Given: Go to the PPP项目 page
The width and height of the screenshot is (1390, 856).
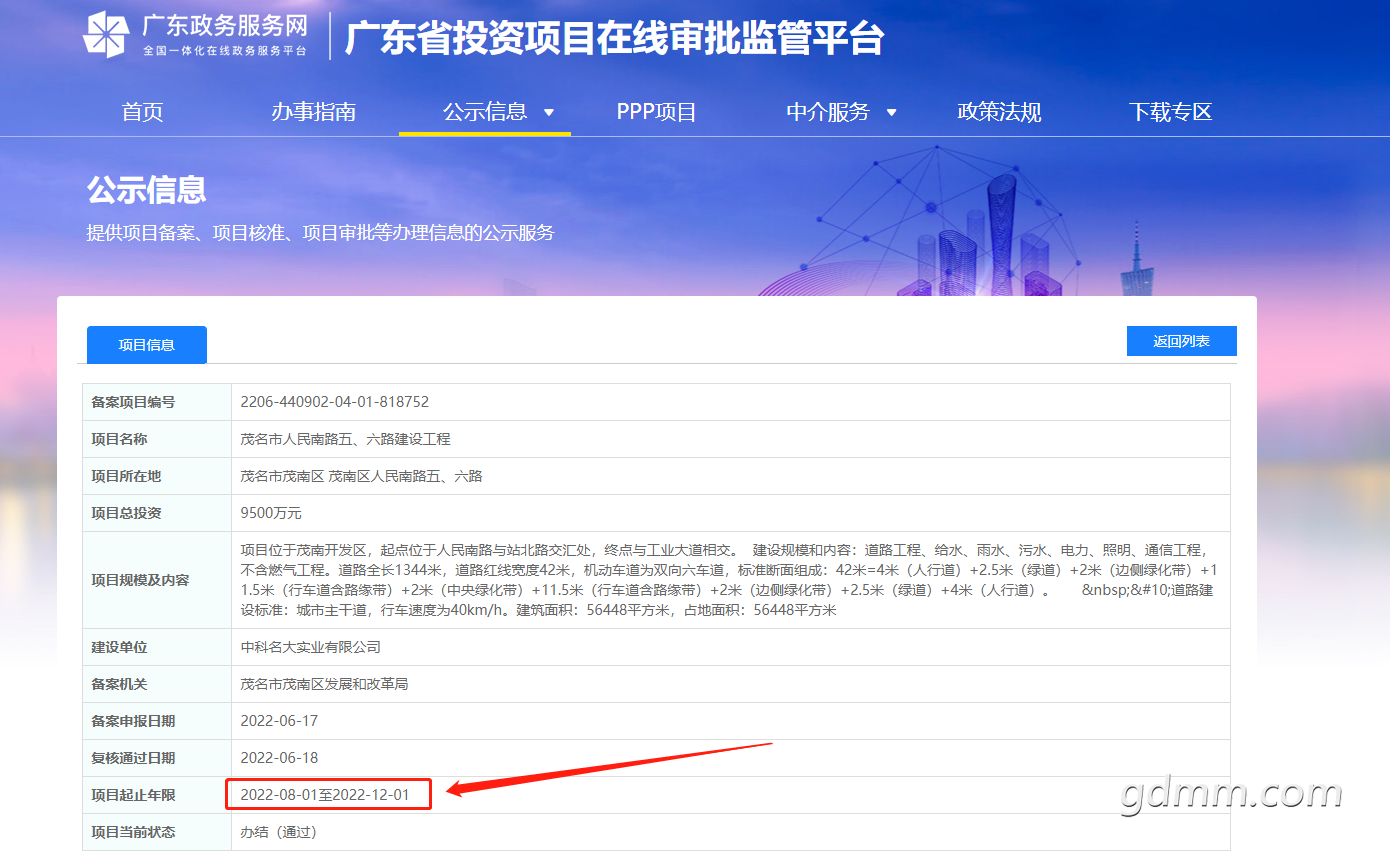Looking at the screenshot, I should [x=656, y=112].
